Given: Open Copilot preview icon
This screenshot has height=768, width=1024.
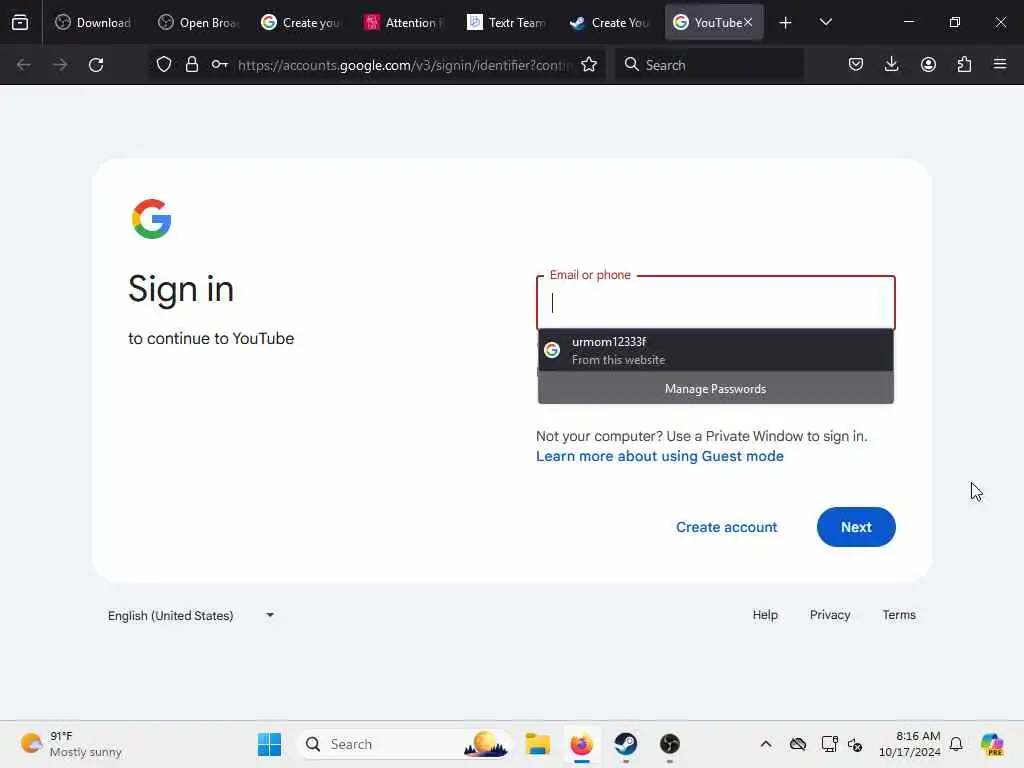Looking at the screenshot, I should pyautogui.click(x=992, y=744).
